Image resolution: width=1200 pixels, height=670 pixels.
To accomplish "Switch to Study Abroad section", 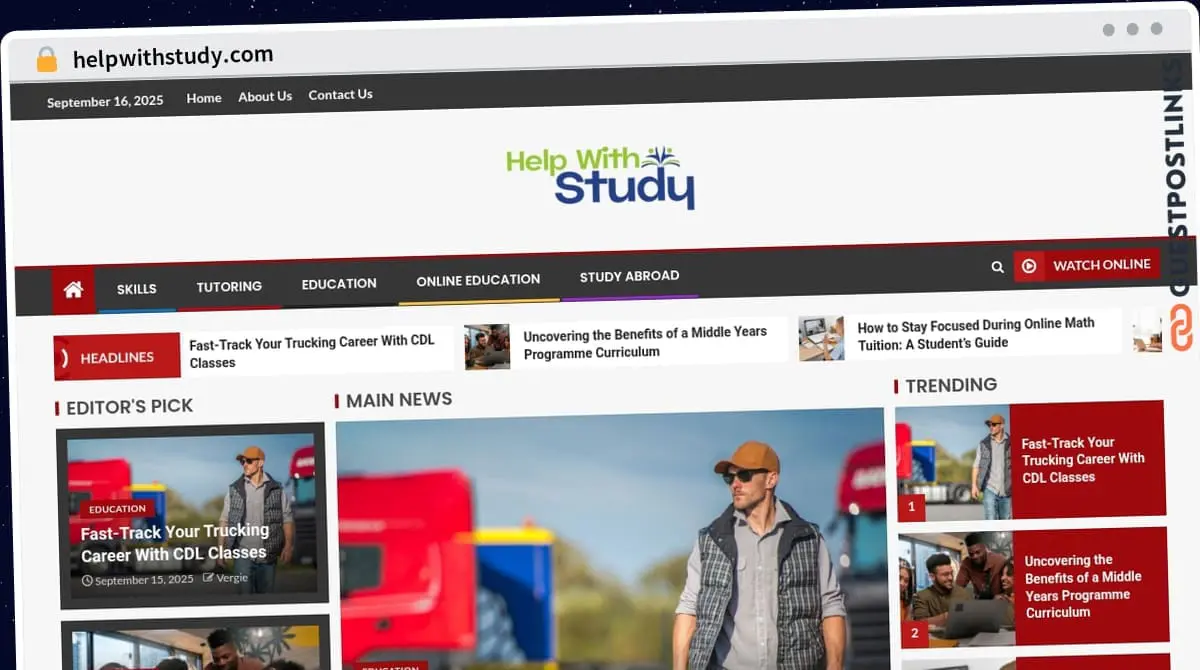I will [629, 276].
